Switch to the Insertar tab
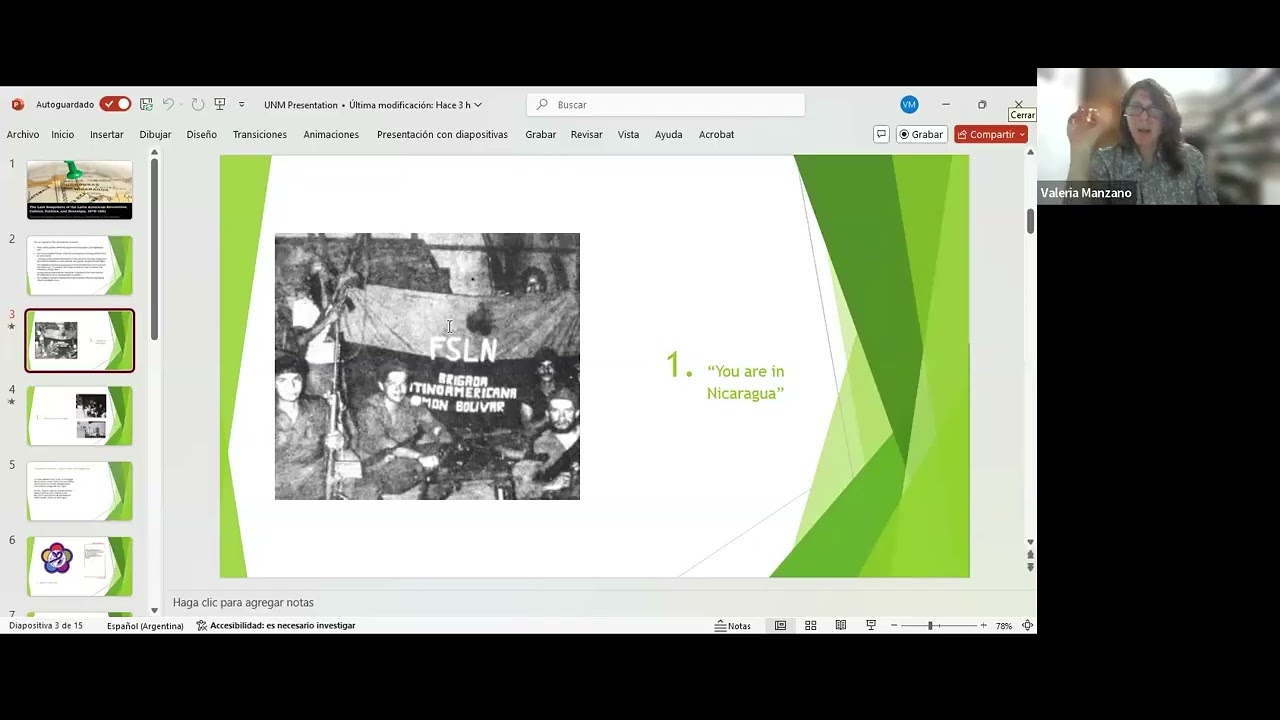Image resolution: width=1280 pixels, height=720 pixels. point(107,134)
